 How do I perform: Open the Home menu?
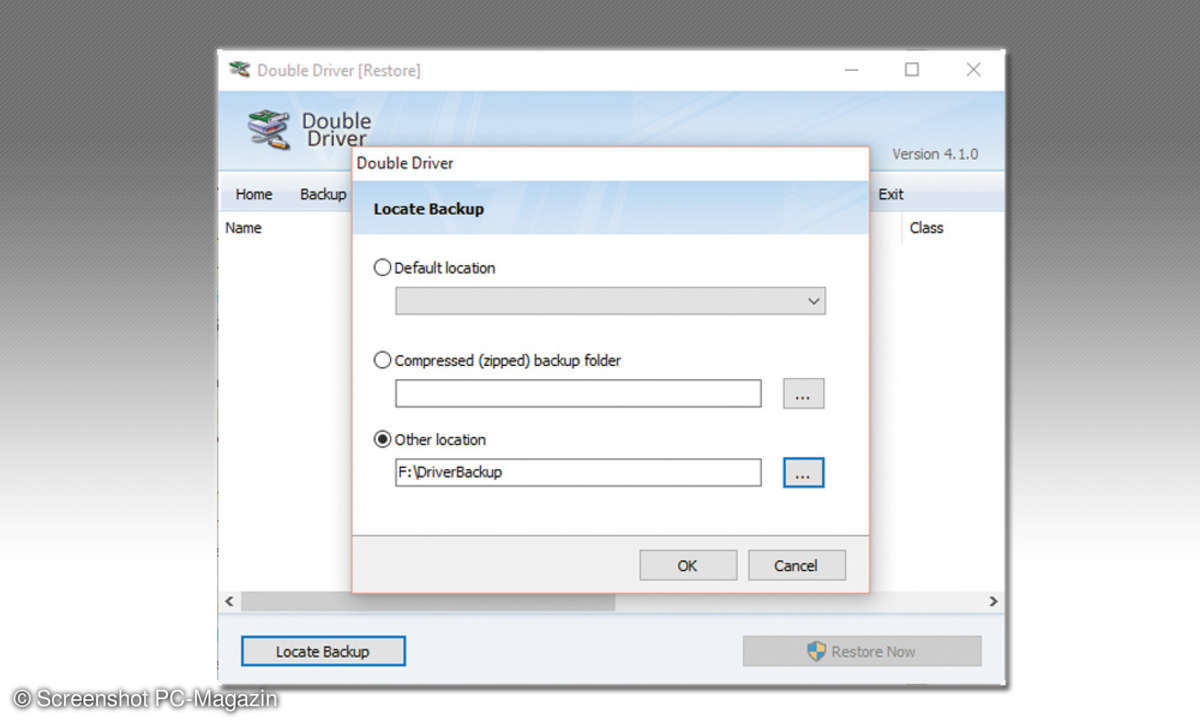[254, 194]
